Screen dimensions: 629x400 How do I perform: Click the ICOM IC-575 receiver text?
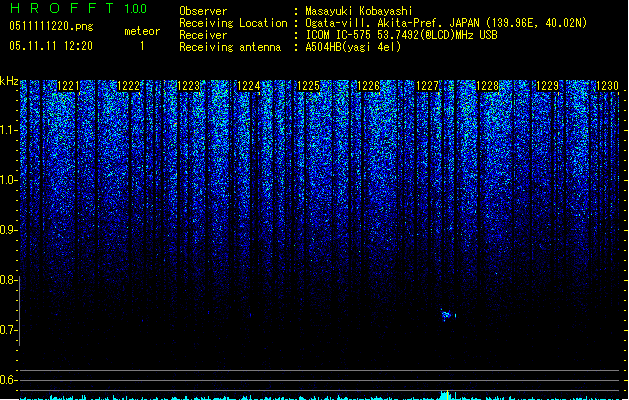pos(402,35)
